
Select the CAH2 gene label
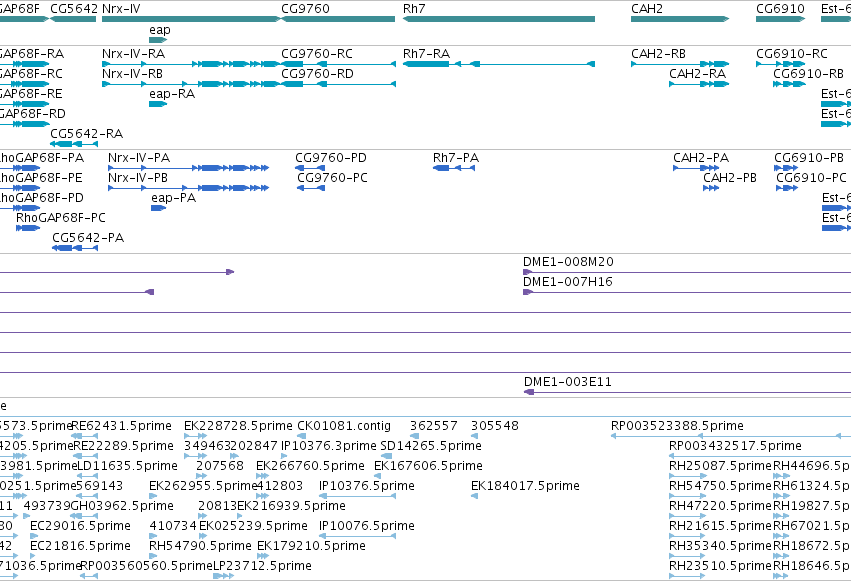point(647,9)
